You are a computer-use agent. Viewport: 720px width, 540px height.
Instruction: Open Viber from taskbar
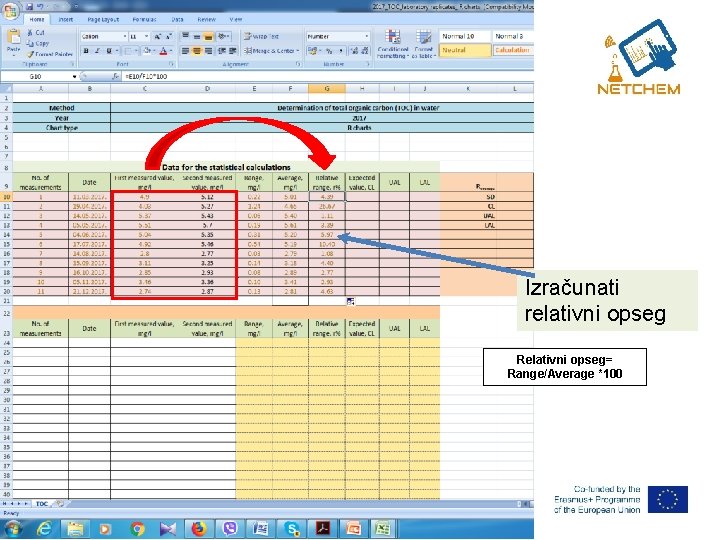[x=229, y=529]
